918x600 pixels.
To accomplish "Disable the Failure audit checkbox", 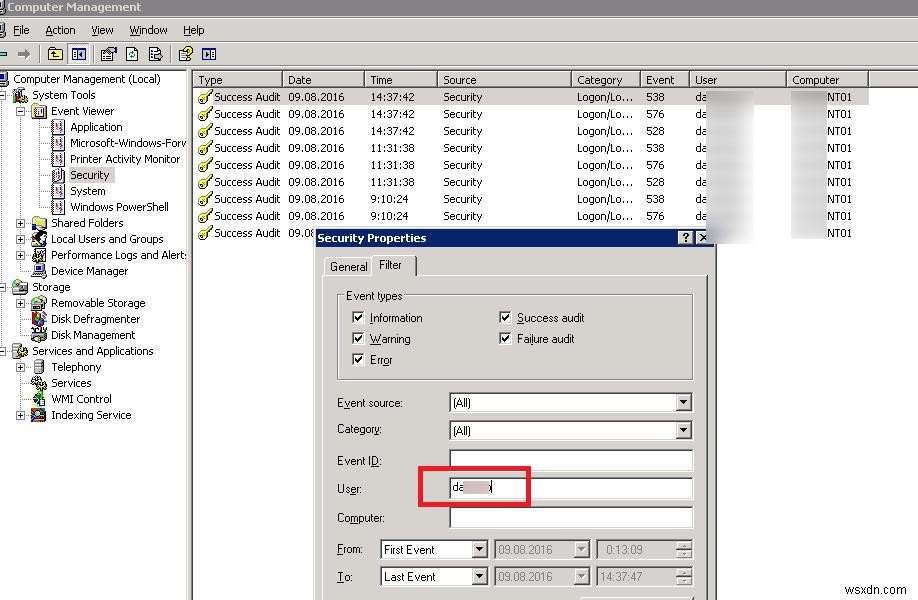I will (506, 338).
